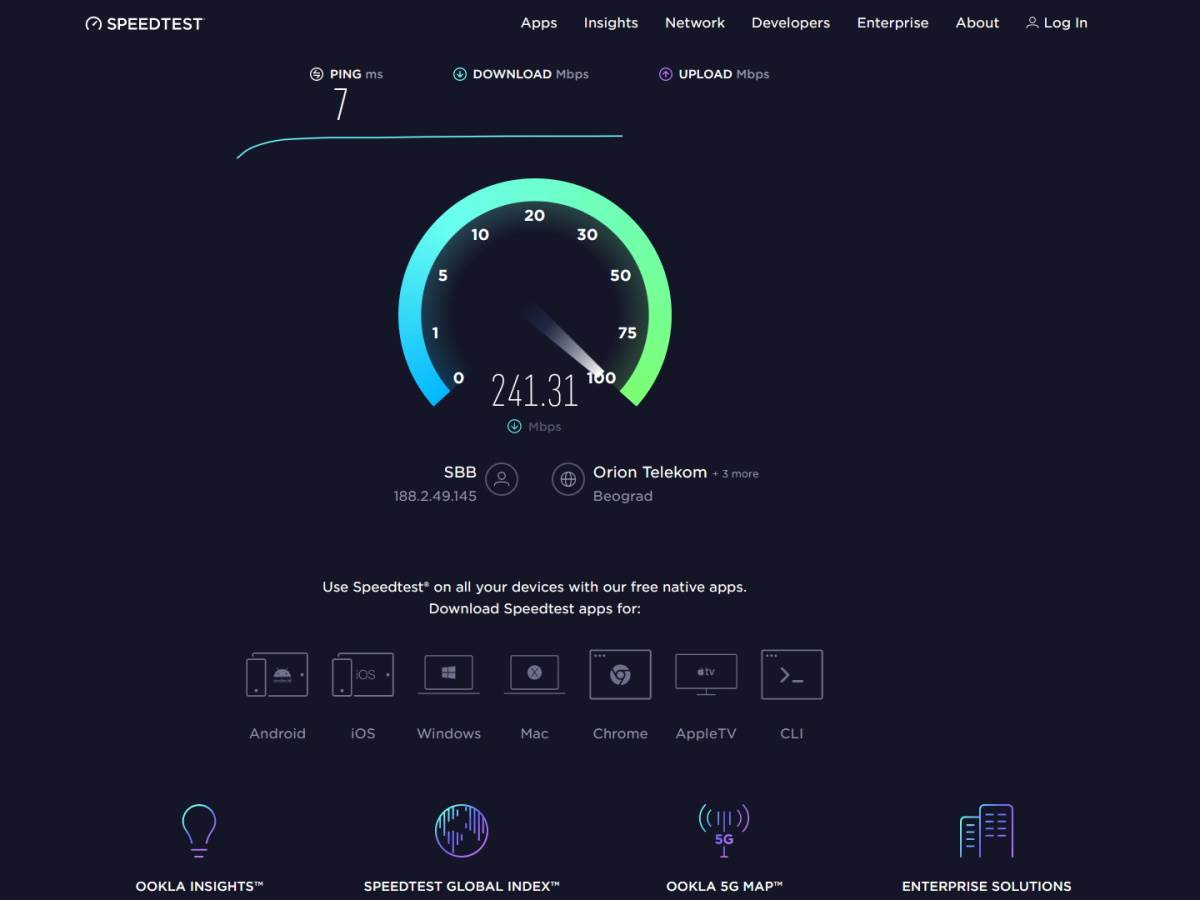Open the Enterprise page link
The height and width of the screenshot is (900, 1200).
pyautogui.click(x=892, y=22)
